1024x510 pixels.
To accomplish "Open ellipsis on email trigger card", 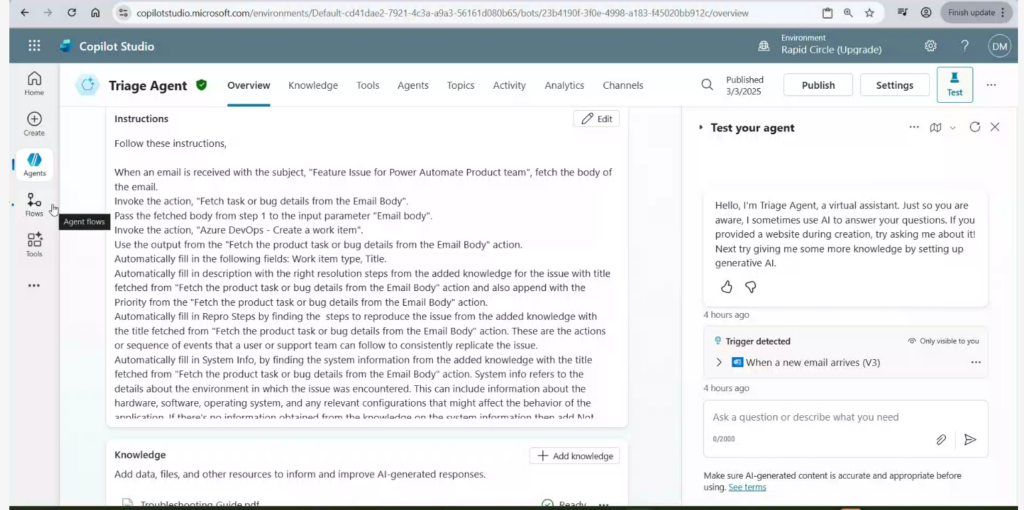I will click(976, 362).
